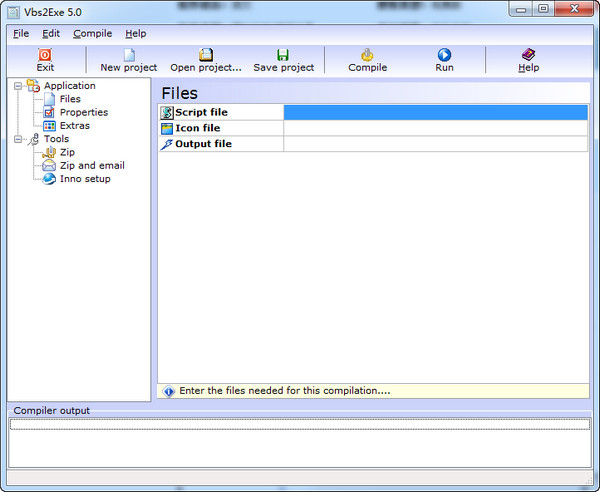Click the Output file label

tap(203, 144)
